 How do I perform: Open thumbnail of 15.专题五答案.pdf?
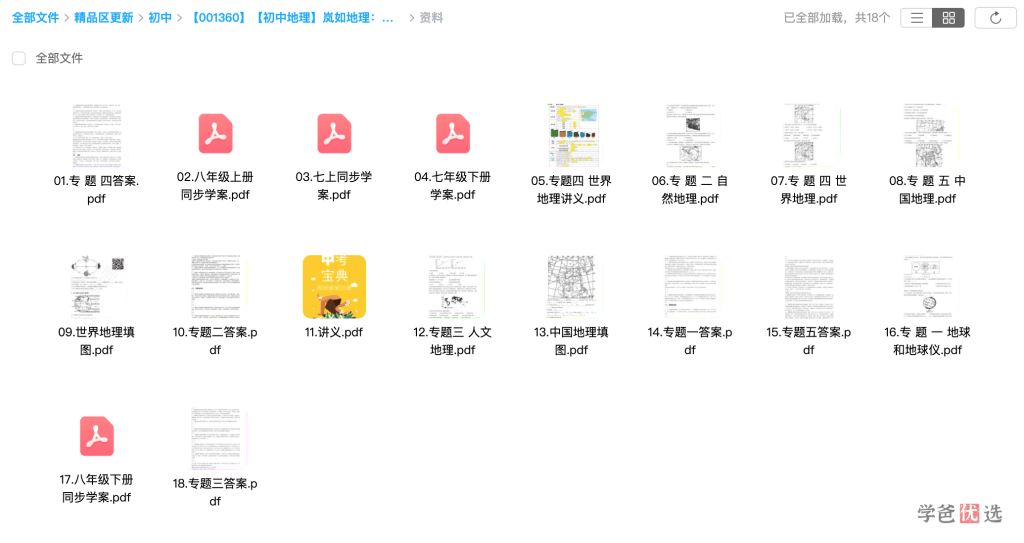coord(809,287)
